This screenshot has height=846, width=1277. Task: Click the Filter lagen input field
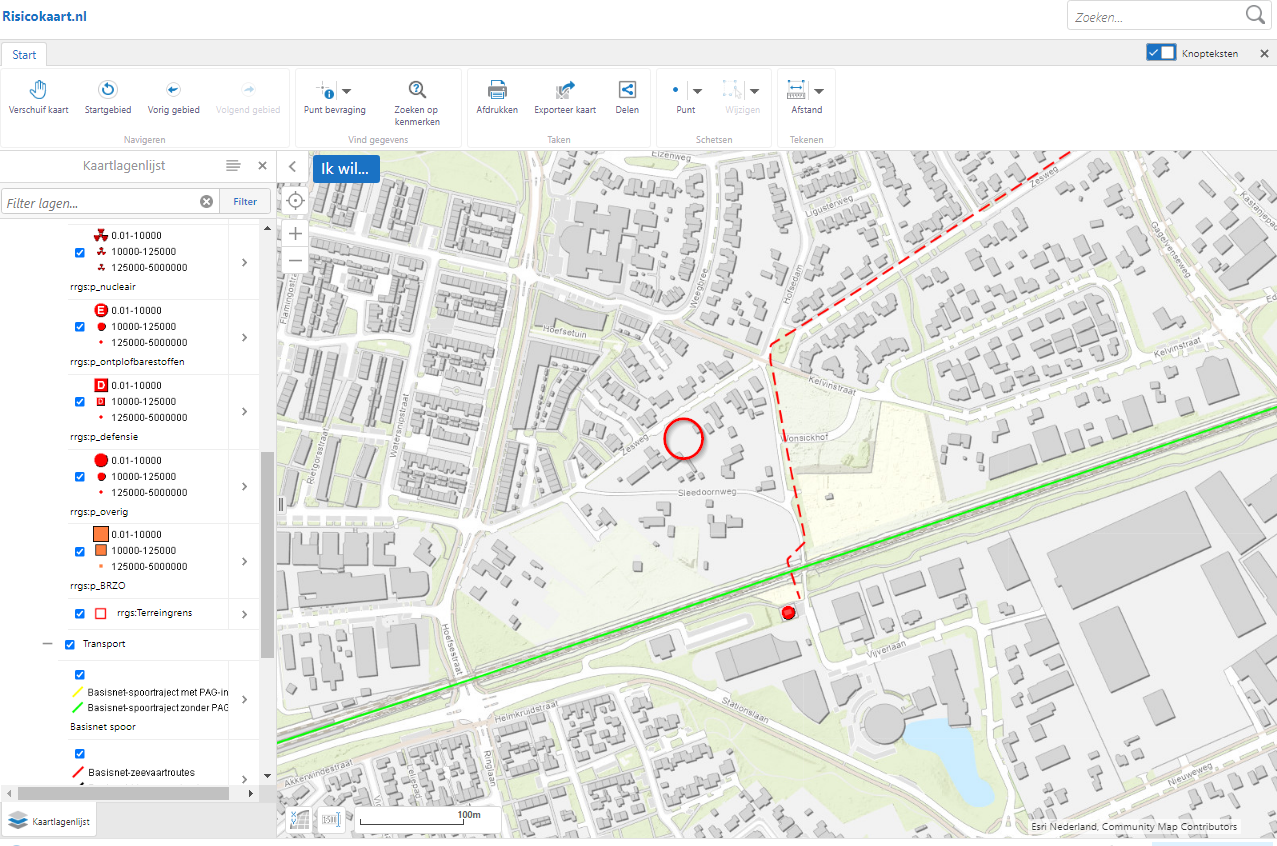pos(98,202)
